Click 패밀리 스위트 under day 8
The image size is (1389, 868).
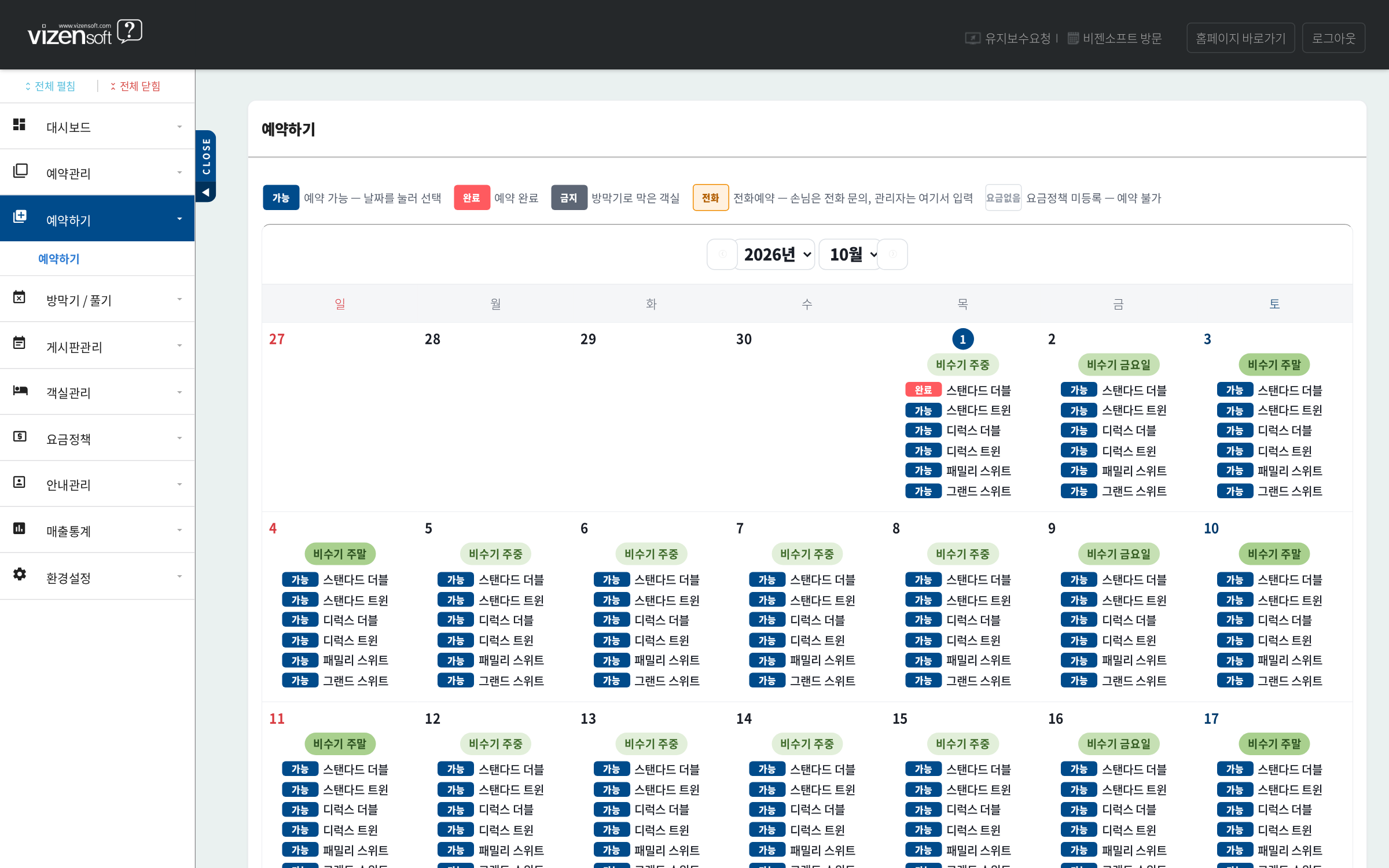click(978, 660)
